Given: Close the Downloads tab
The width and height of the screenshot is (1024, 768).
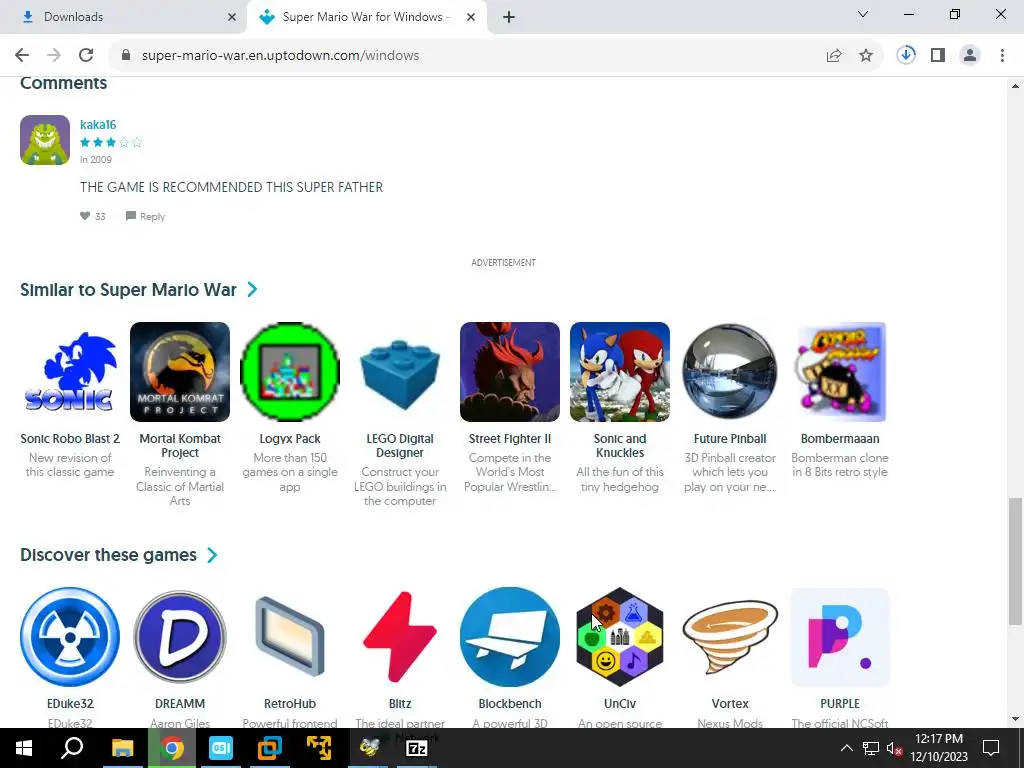Looking at the screenshot, I should (x=232, y=17).
